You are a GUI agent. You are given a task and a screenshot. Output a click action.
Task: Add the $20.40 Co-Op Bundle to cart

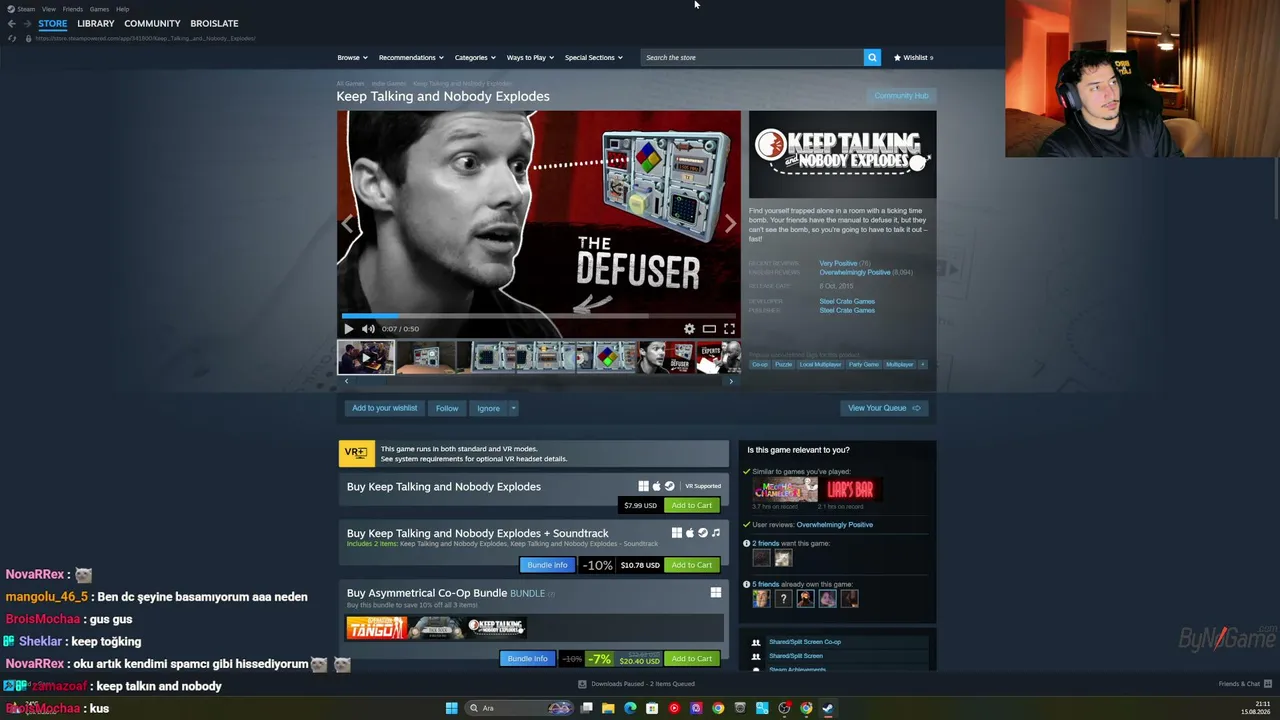(x=692, y=659)
